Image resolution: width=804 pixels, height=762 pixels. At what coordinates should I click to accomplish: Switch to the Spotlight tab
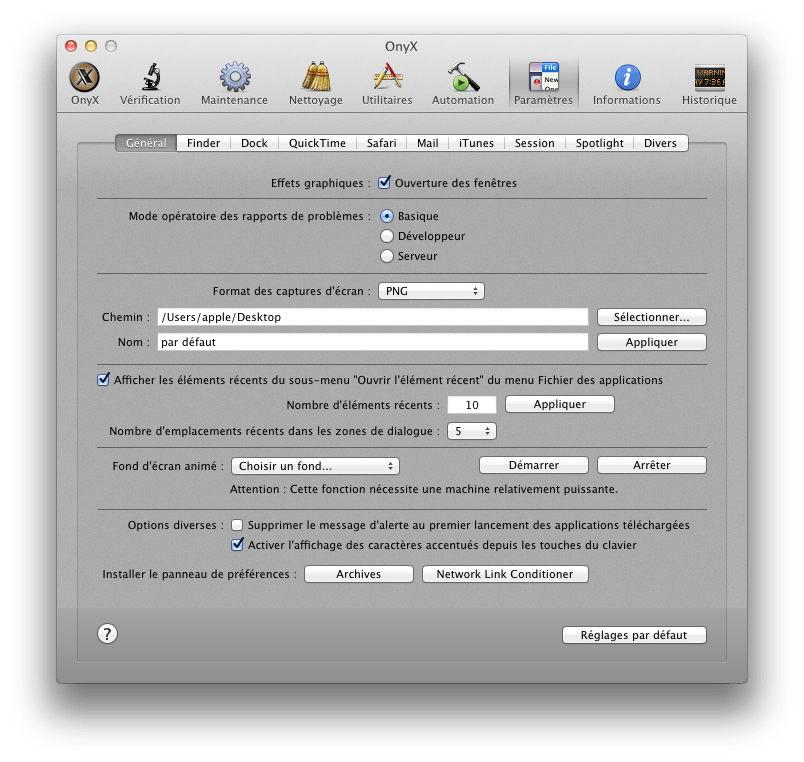click(599, 143)
